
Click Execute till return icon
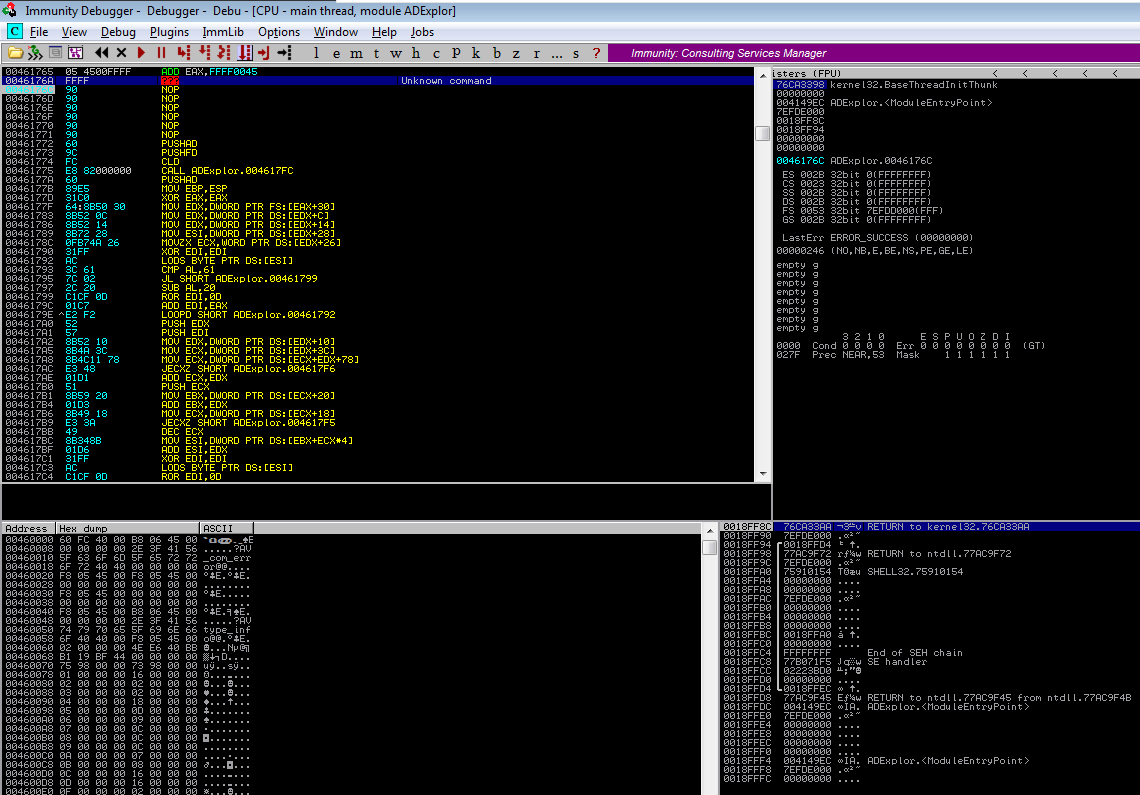pyautogui.click(x=264, y=53)
